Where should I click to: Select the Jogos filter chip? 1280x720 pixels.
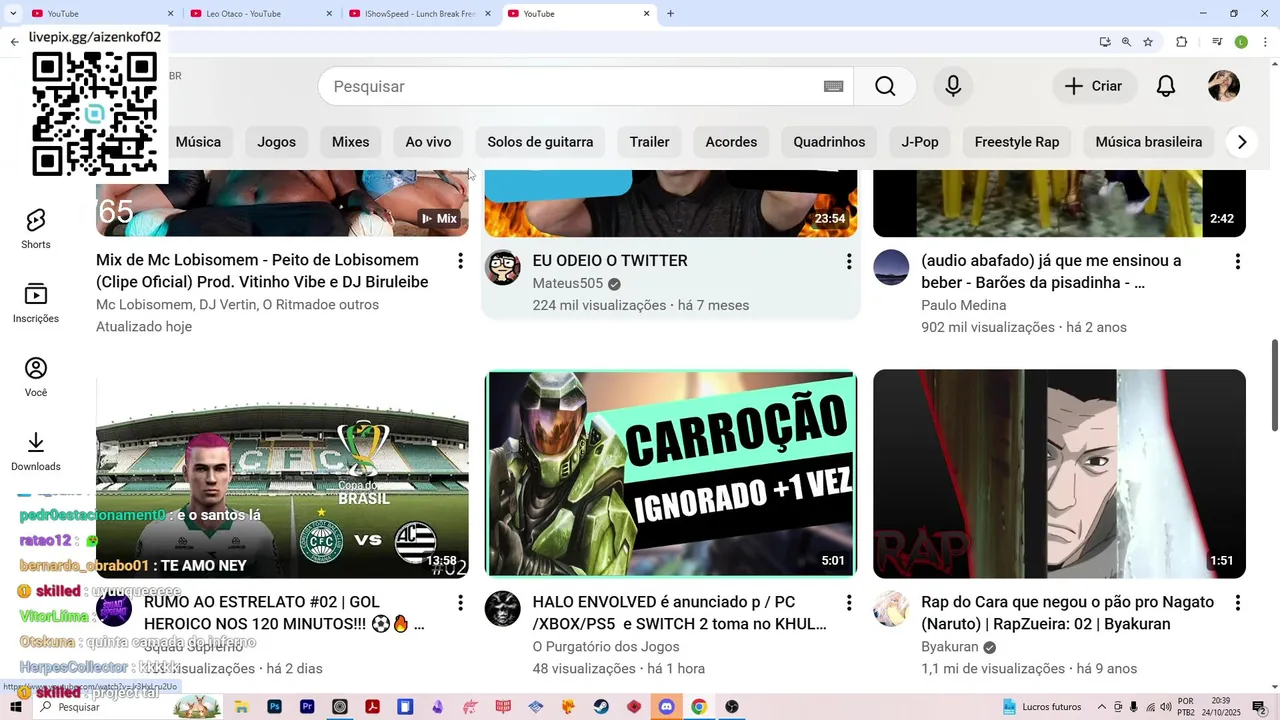click(276, 142)
